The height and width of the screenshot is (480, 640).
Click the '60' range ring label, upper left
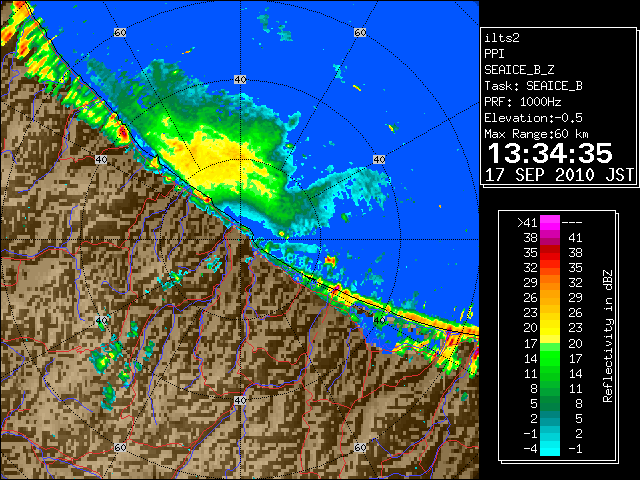120,32
